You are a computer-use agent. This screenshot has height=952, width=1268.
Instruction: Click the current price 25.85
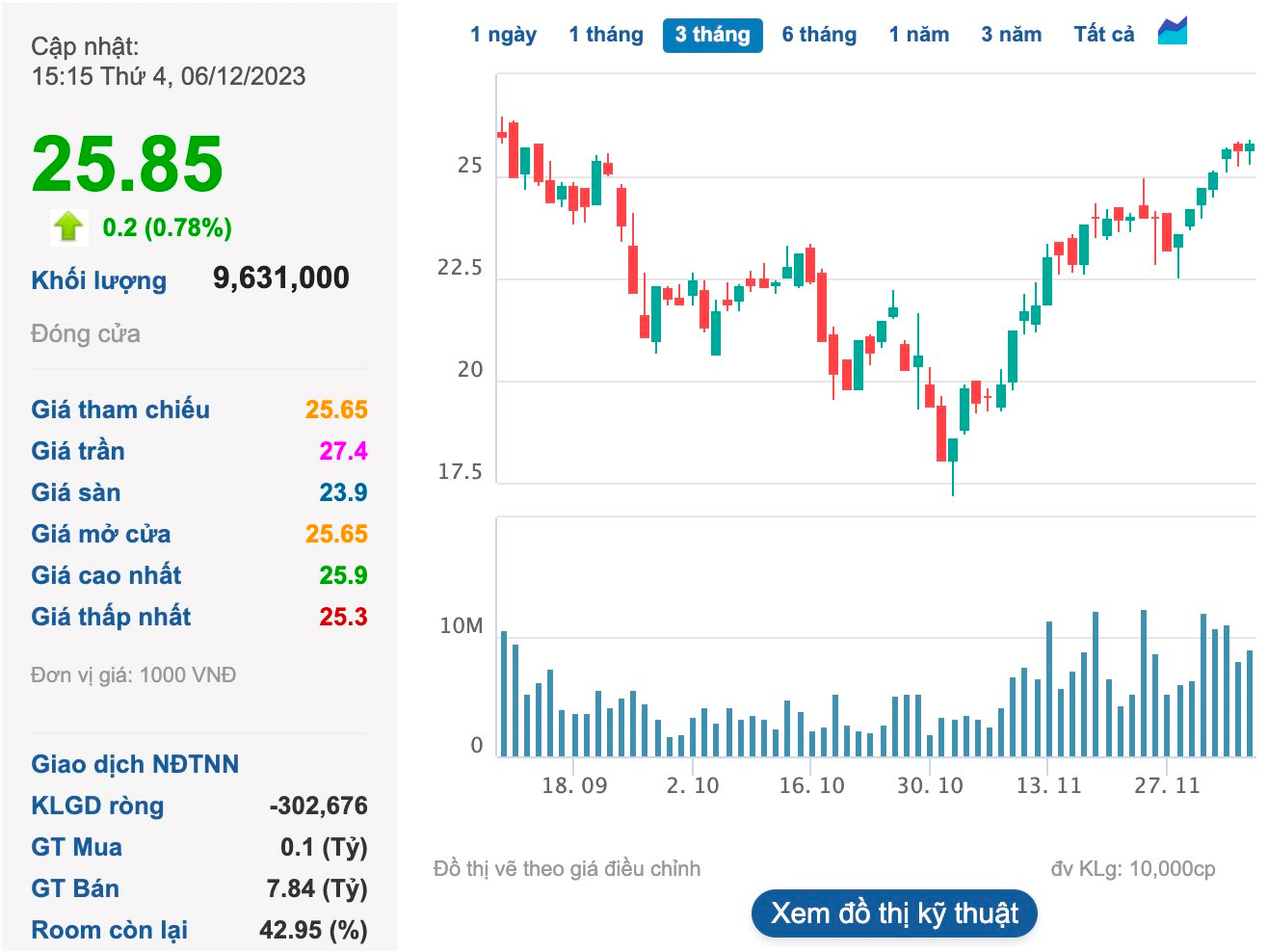coord(127,164)
